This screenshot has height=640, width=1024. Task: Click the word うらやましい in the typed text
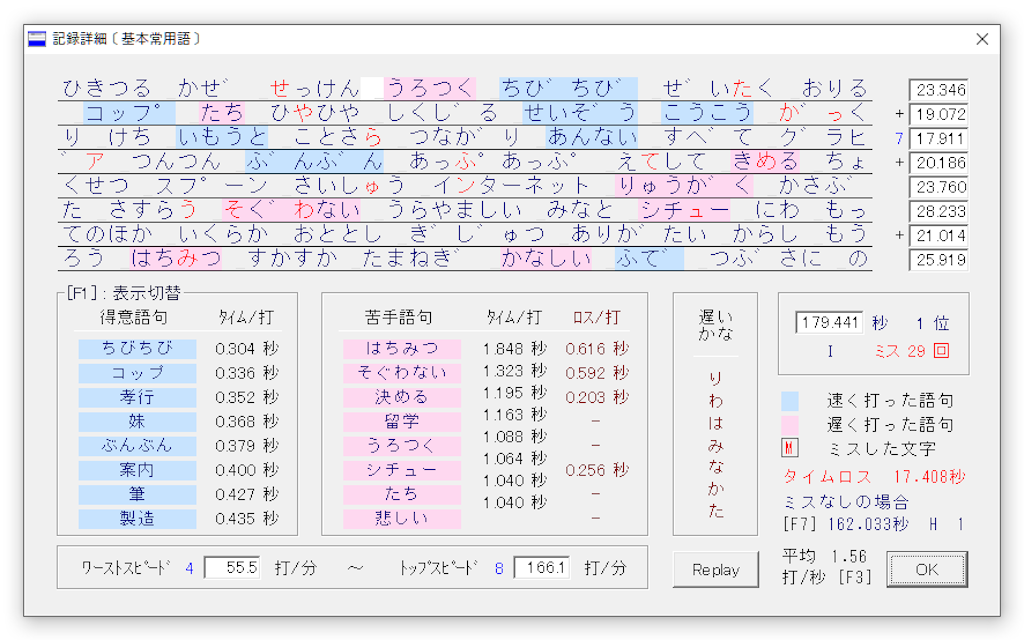tap(455, 210)
